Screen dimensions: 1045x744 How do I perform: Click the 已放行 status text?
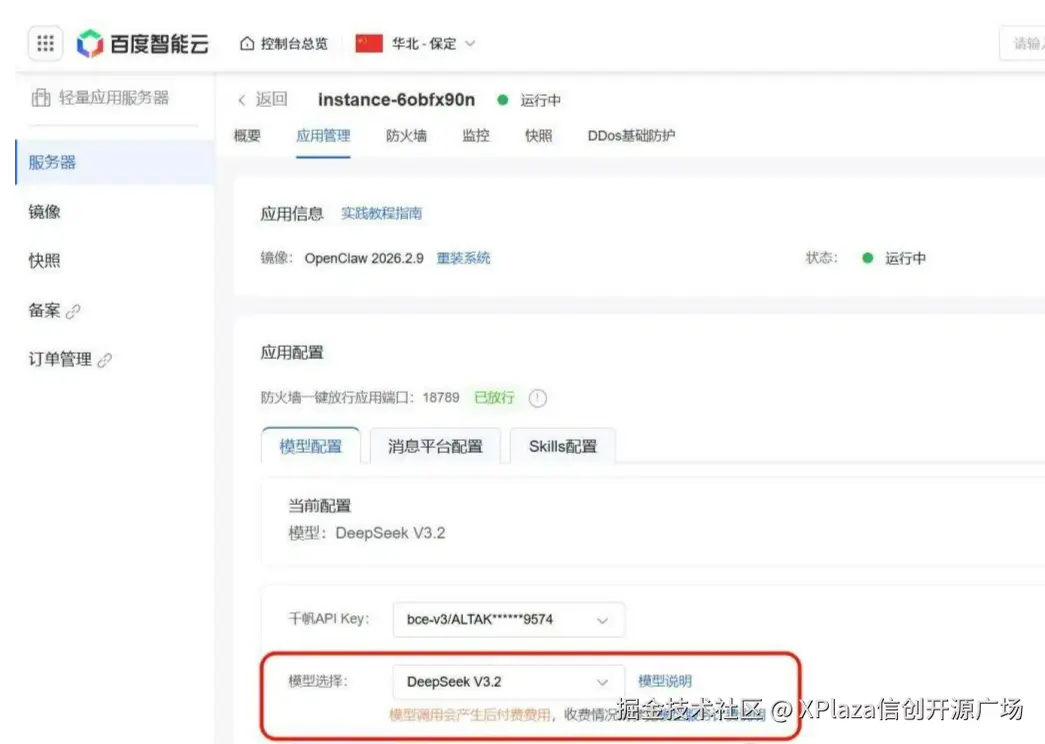click(494, 398)
